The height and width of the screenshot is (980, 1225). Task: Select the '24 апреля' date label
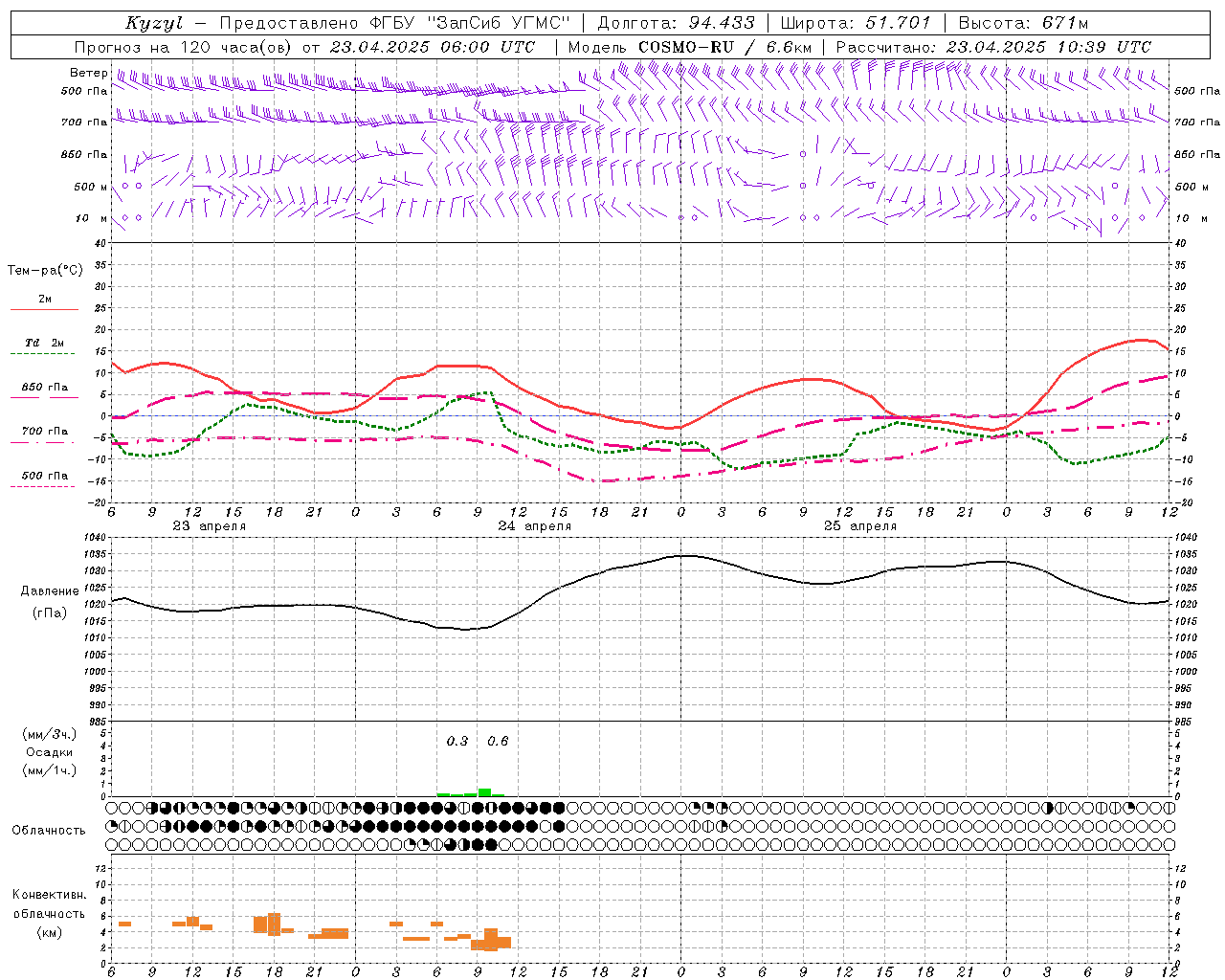click(535, 526)
